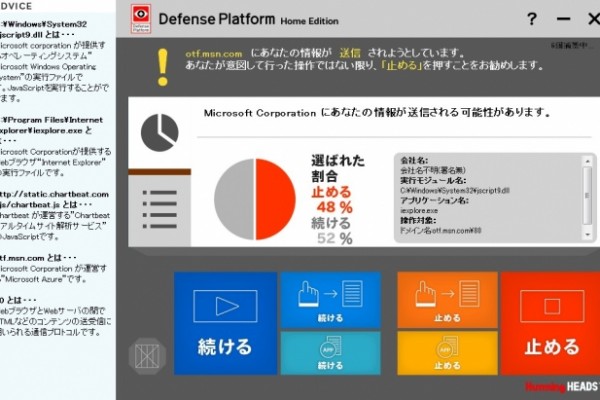Click the Defense Platform eye logo

click(141, 19)
